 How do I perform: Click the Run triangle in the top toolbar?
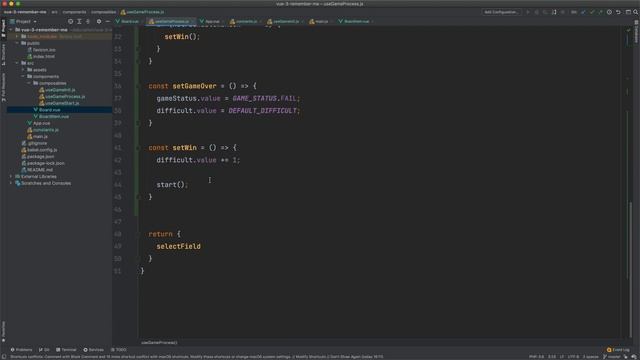528,12
